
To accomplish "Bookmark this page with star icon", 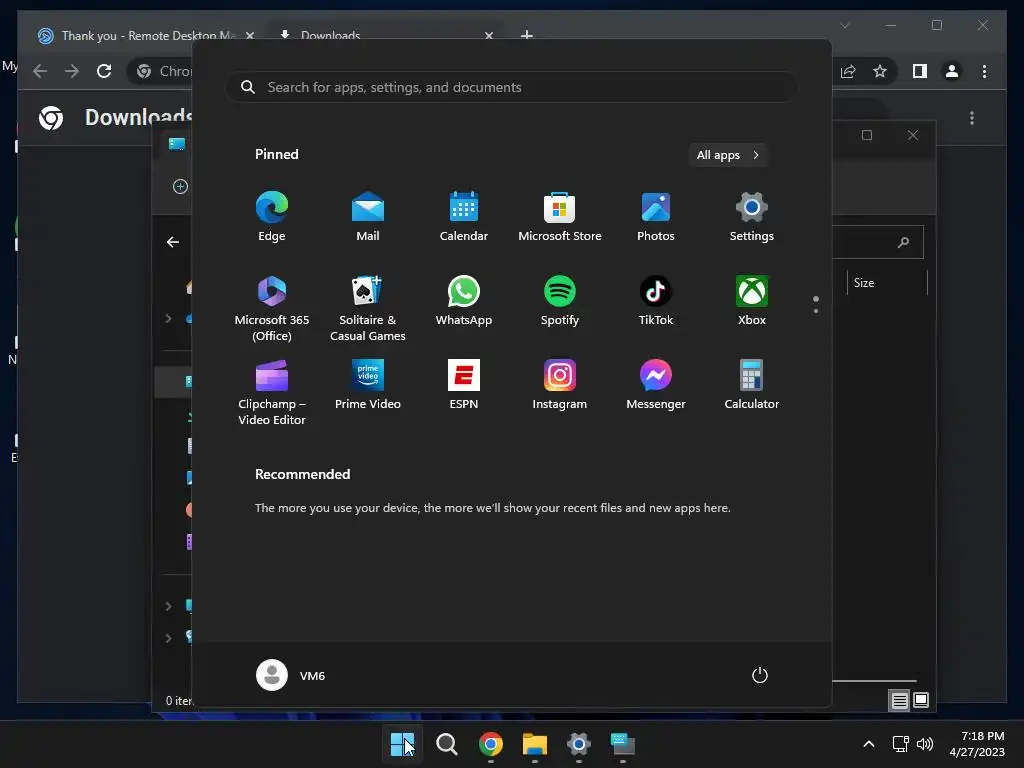I will coord(880,71).
